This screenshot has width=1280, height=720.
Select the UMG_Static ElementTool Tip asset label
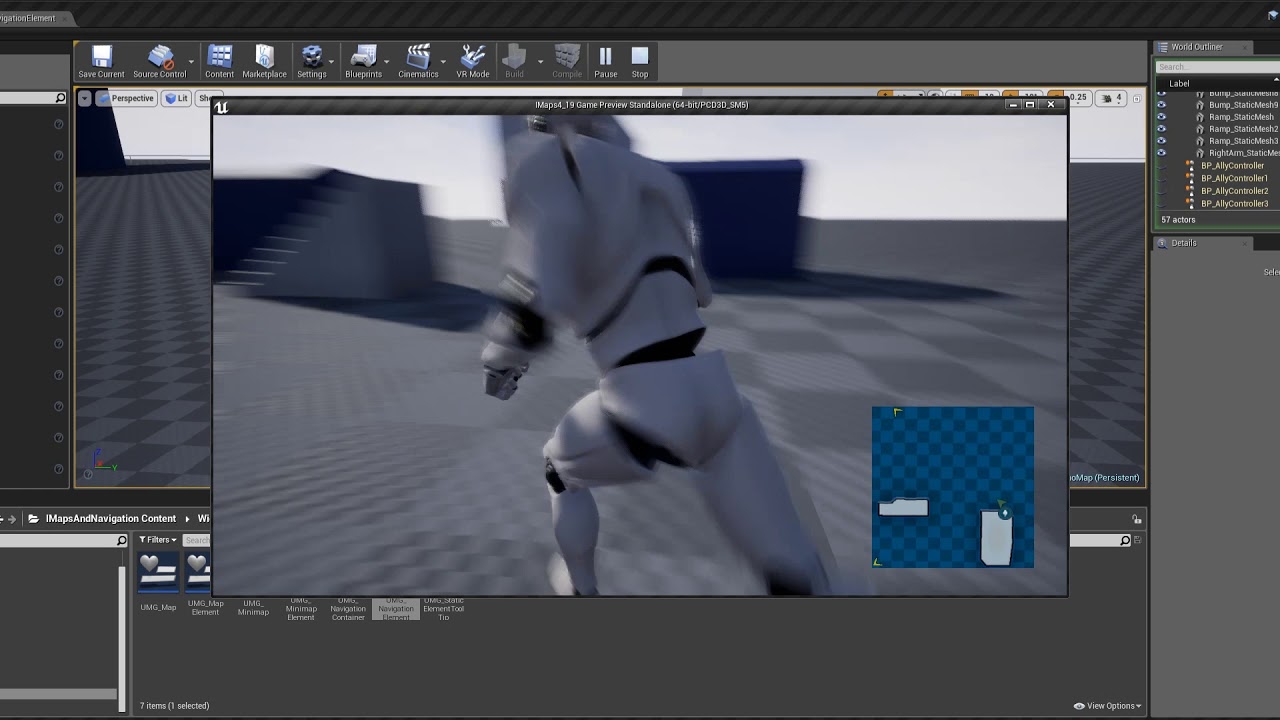(443, 608)
